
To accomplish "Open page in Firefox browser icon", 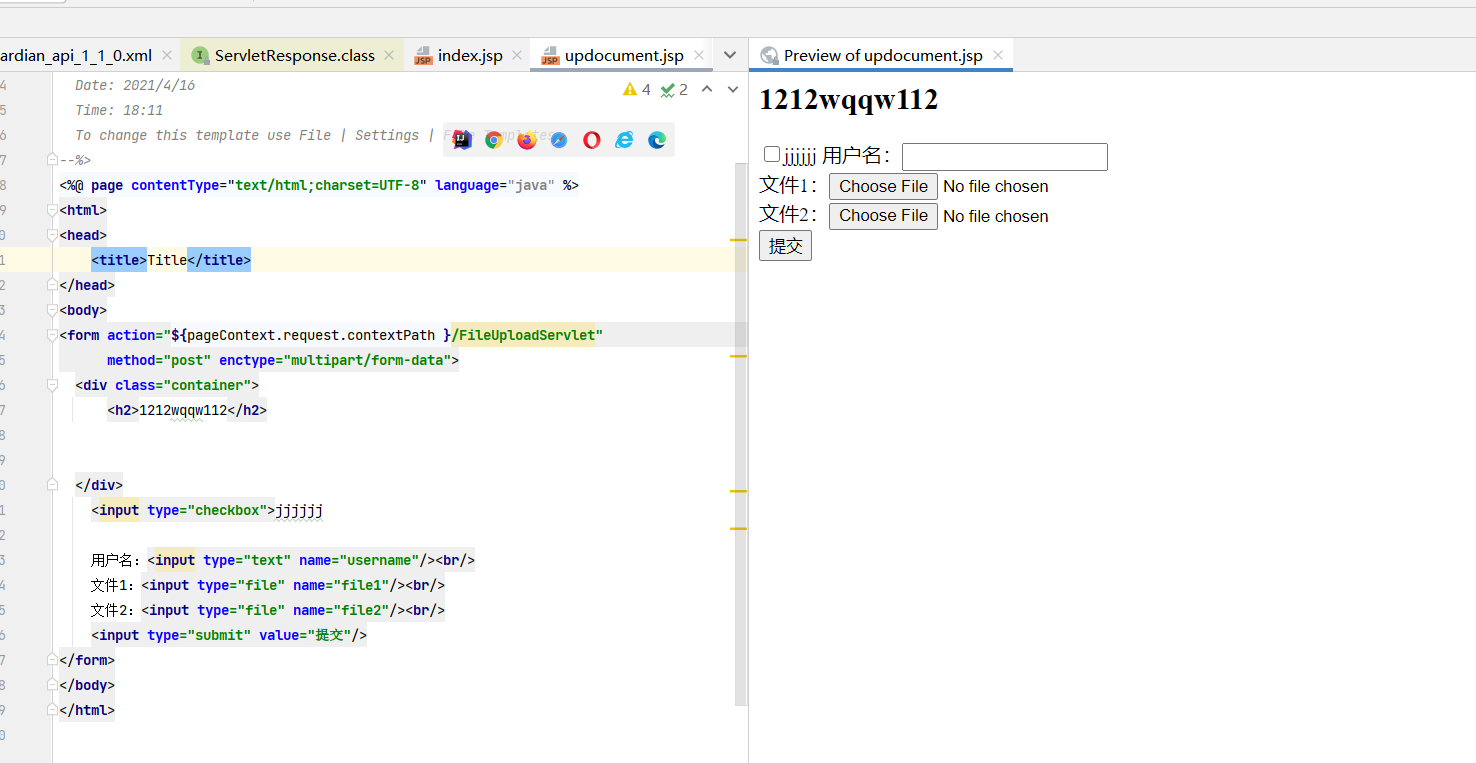I will tap(527, 140).
